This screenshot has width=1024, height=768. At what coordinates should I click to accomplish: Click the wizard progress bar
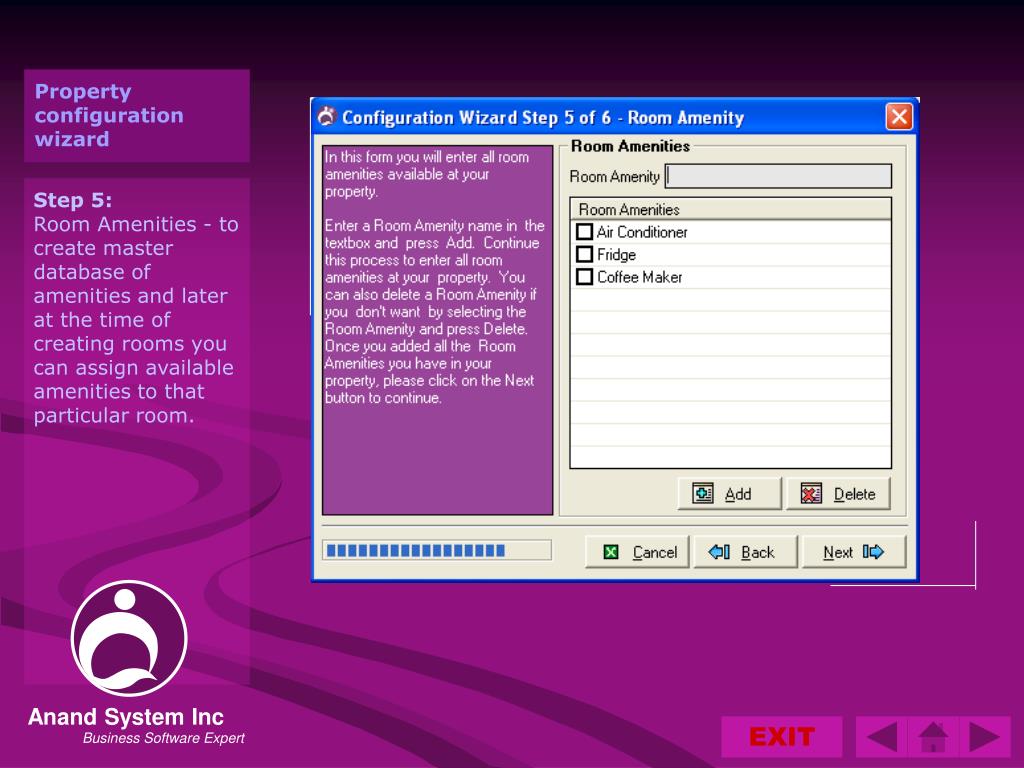coord(437,551)
